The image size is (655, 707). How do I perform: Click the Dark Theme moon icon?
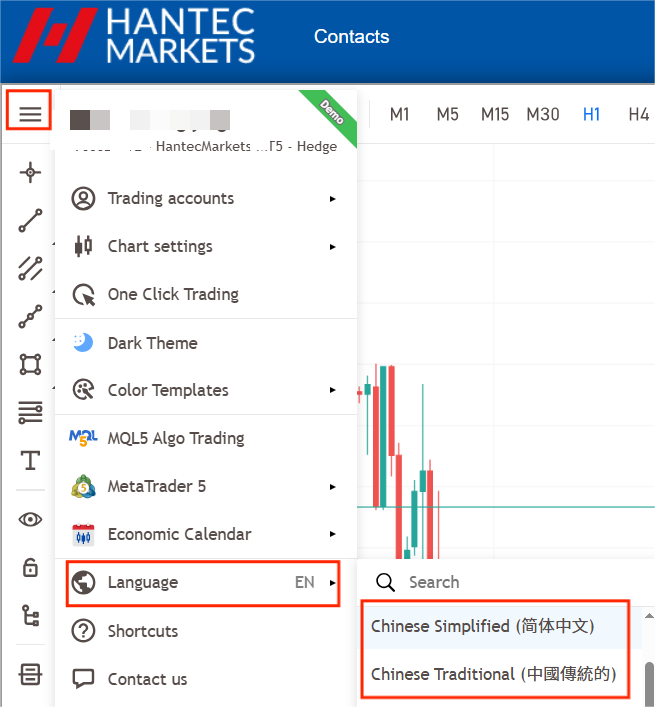[83, 343]
